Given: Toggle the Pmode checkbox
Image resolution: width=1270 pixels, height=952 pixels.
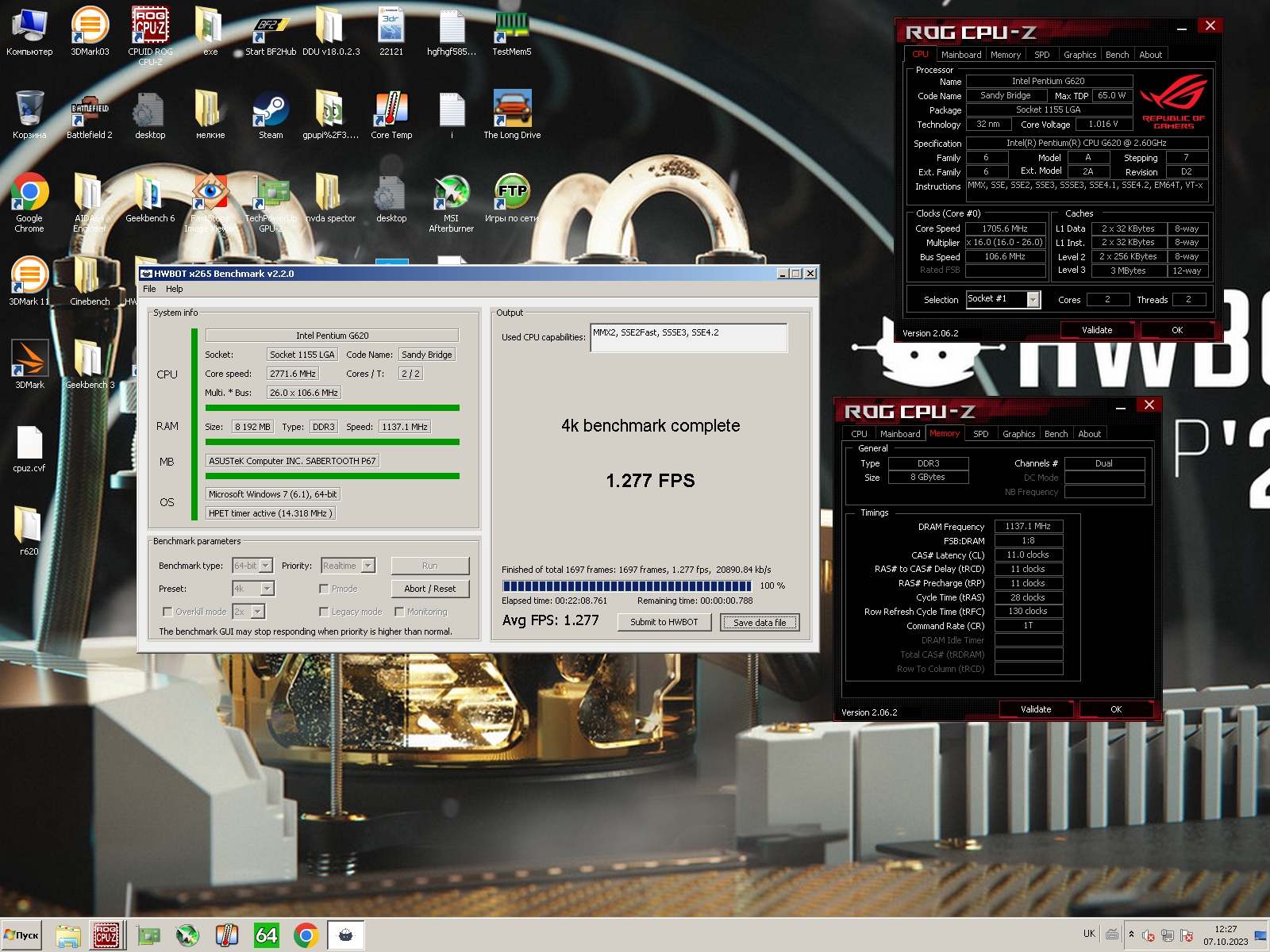Looking at the screenshot, I should tap(324, 589).
